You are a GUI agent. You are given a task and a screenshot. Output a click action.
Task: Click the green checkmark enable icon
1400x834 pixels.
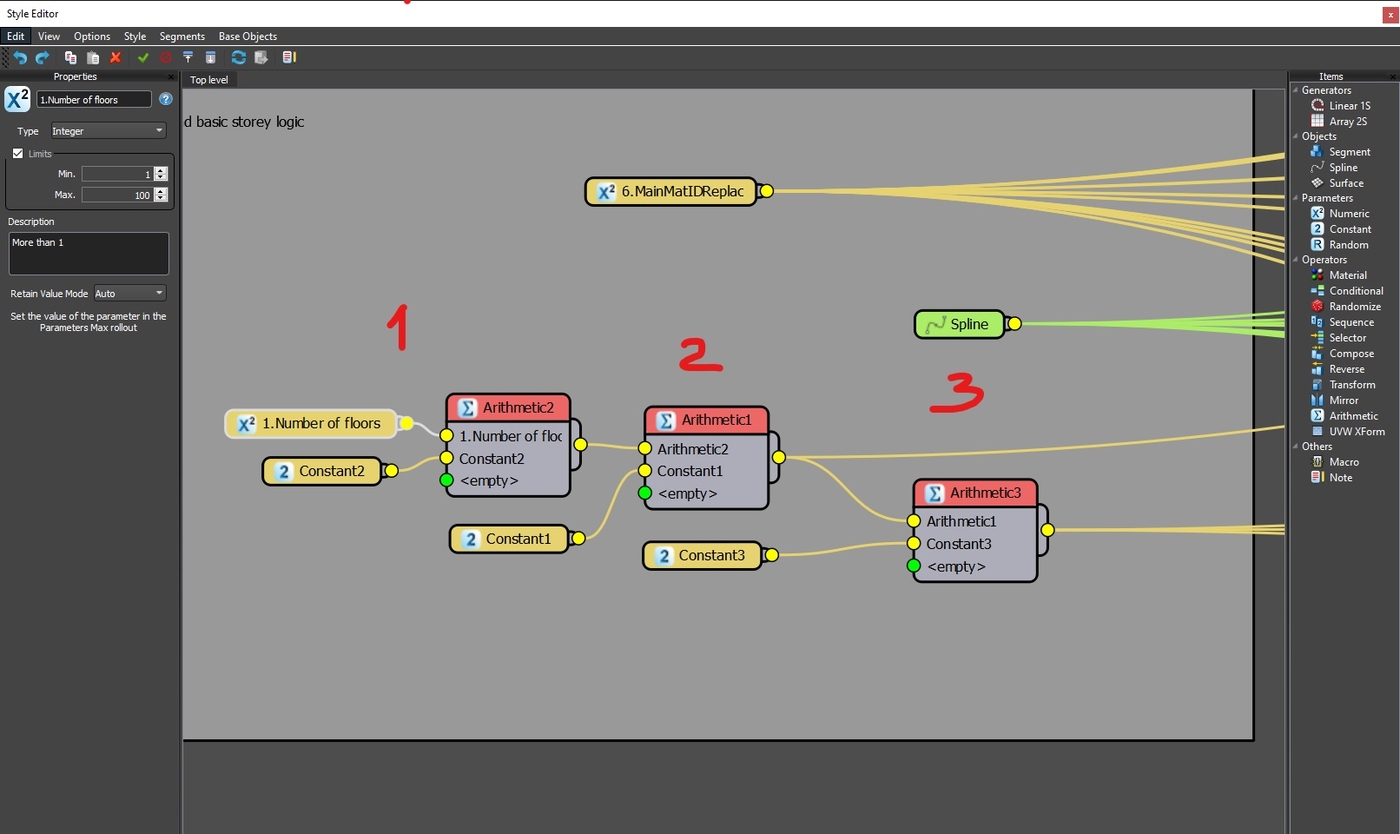143,58
